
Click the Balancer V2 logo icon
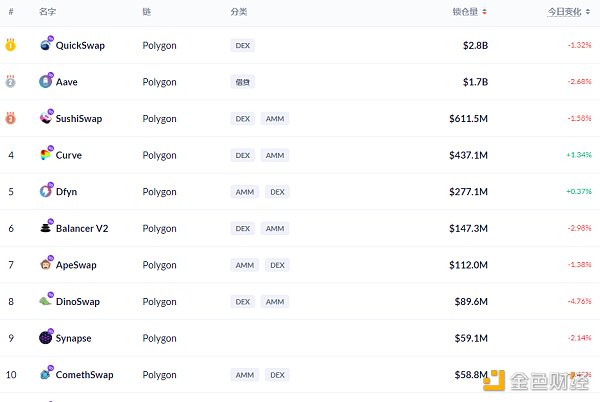46,228
